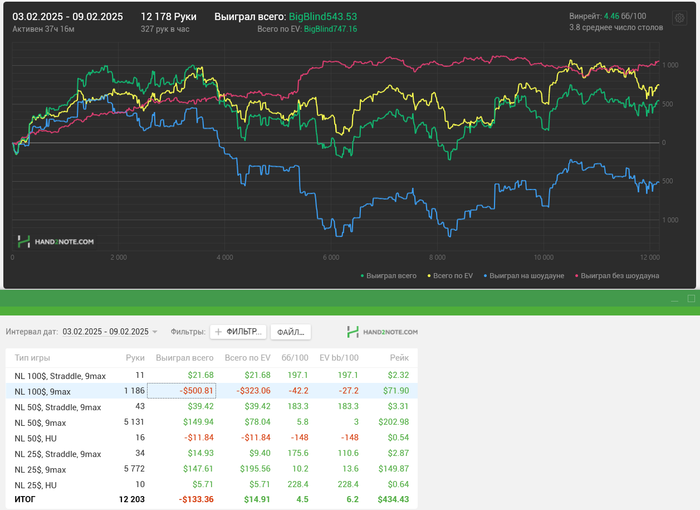Add a filter with the ФИЛЬТР button

[238, 331]
